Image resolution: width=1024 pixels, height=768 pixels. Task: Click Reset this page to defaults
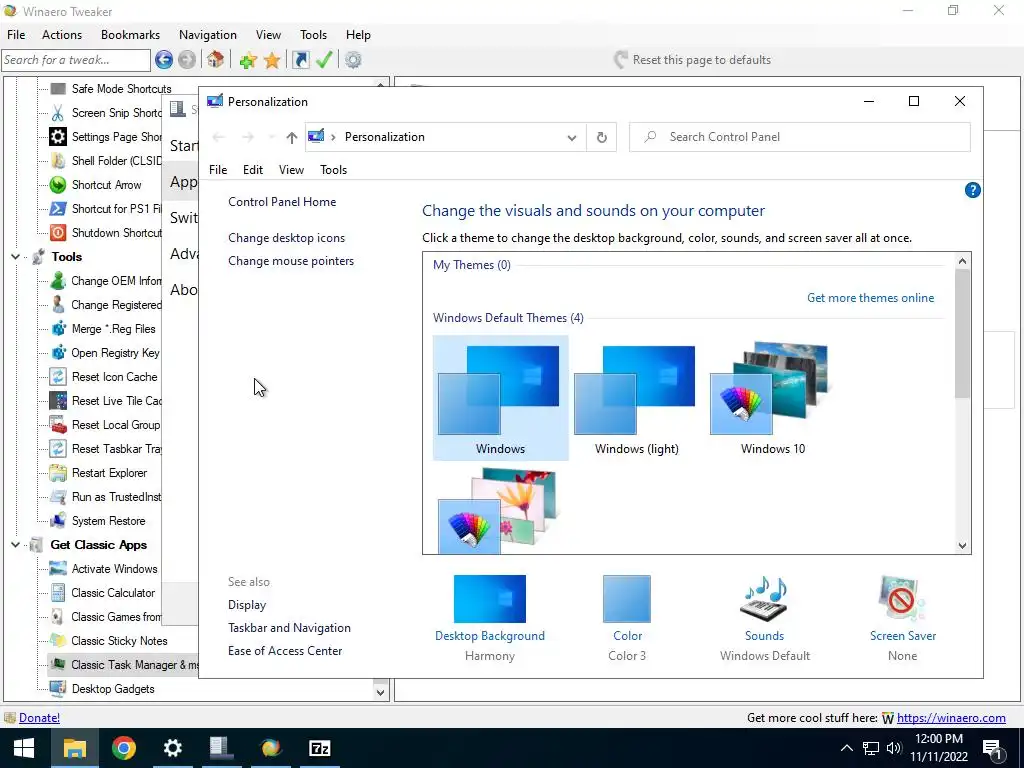[x=692, y=60]
